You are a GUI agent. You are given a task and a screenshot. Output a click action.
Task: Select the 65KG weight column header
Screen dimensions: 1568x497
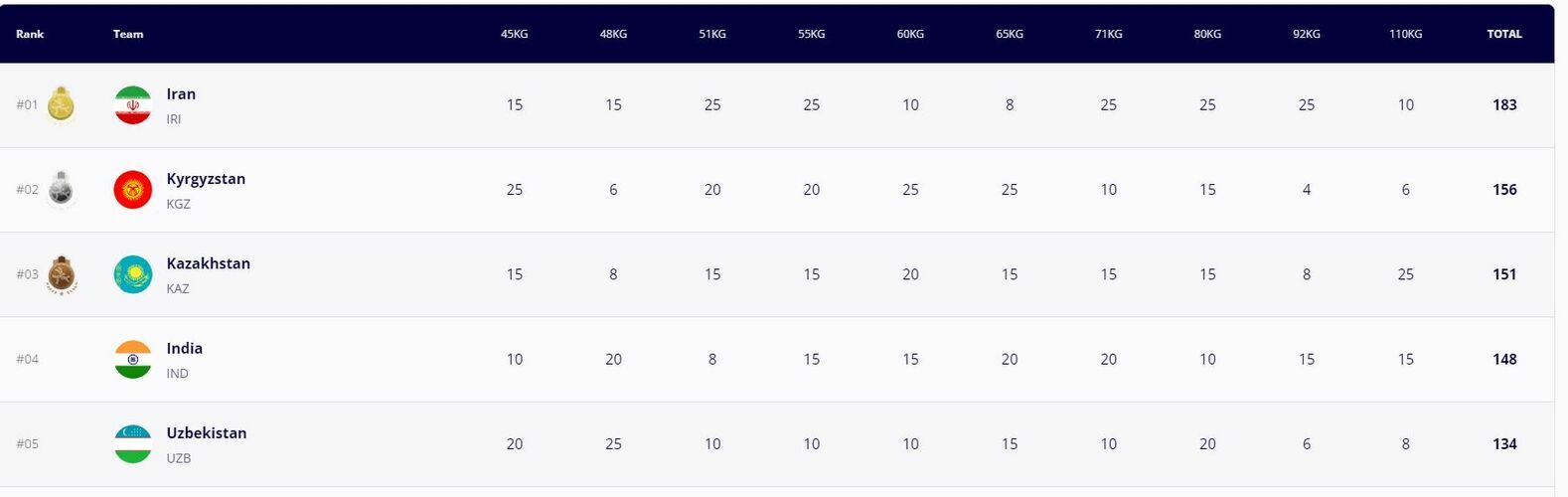coord(1009,34)
